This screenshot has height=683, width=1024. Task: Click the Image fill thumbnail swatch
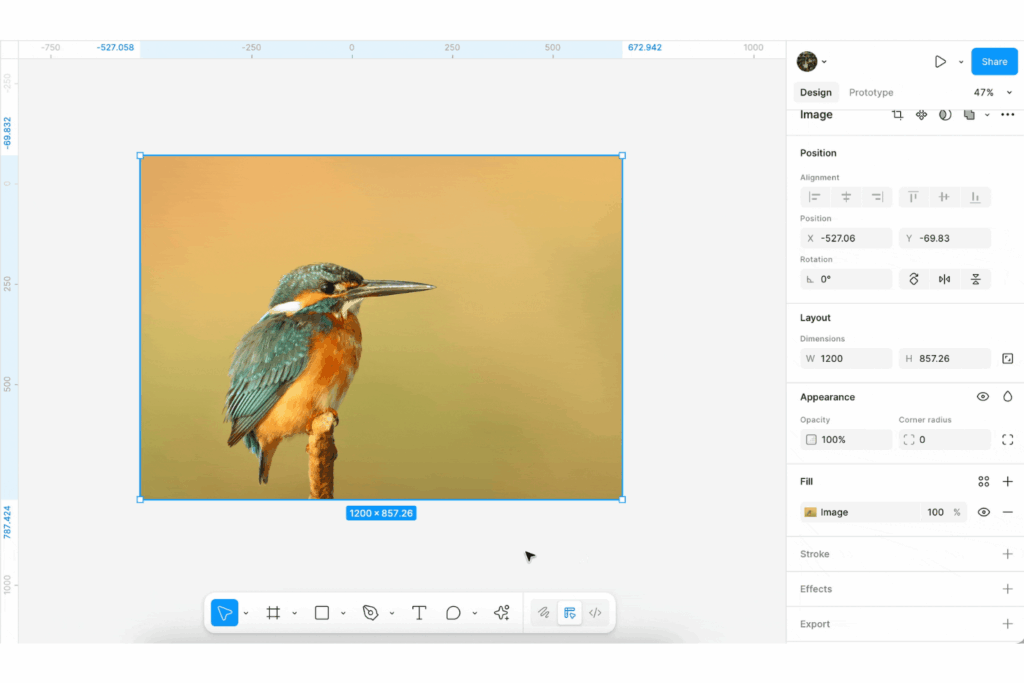click(810, 512)
